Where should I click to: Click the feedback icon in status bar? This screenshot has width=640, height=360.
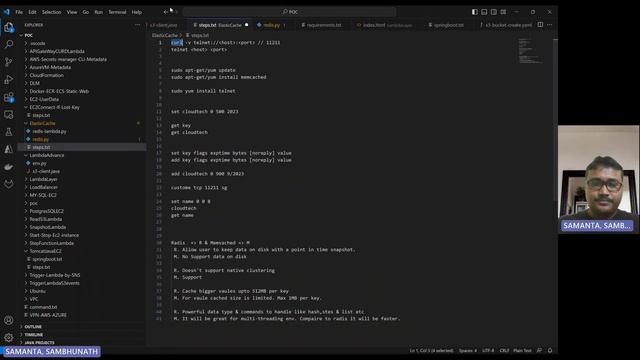coord(540,350)
